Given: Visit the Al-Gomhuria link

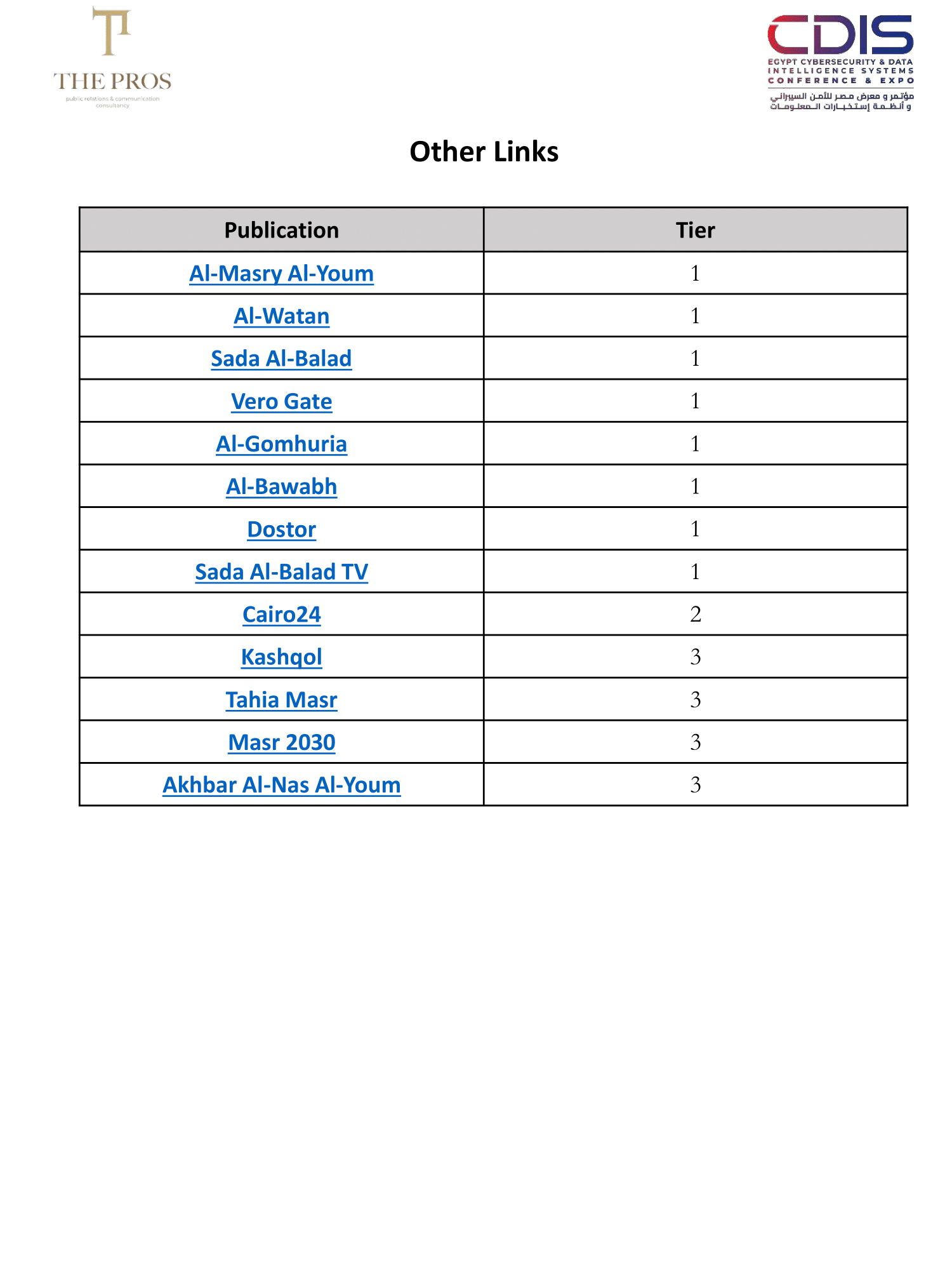Looking at the screenshot, I should tap(281, 444).
